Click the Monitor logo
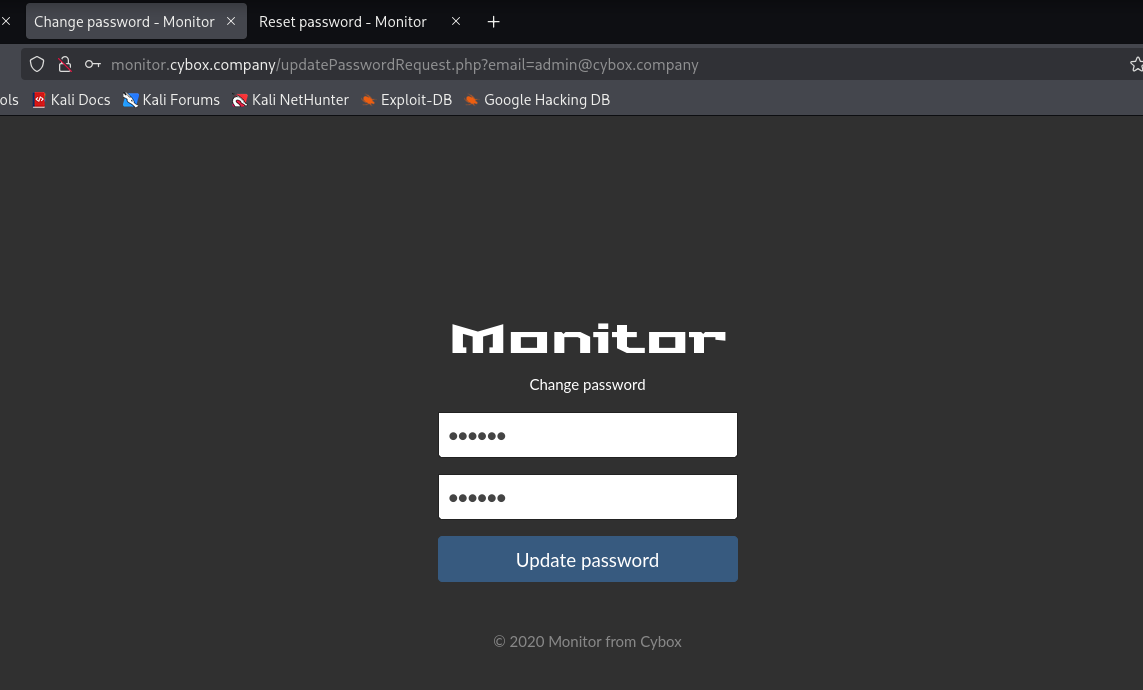1143x690 pixels. pos(588,339)
